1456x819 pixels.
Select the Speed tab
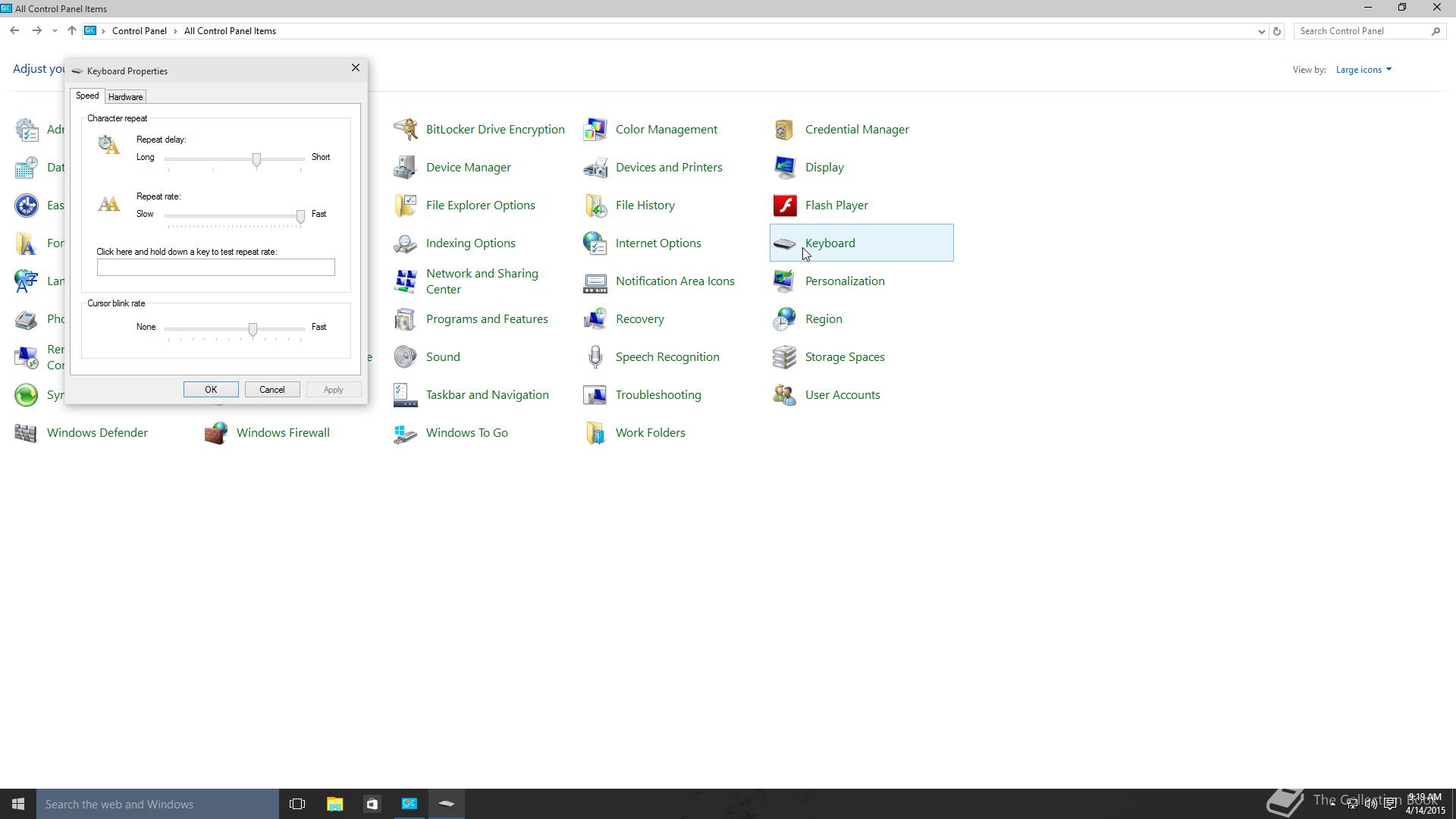point(87,96)
